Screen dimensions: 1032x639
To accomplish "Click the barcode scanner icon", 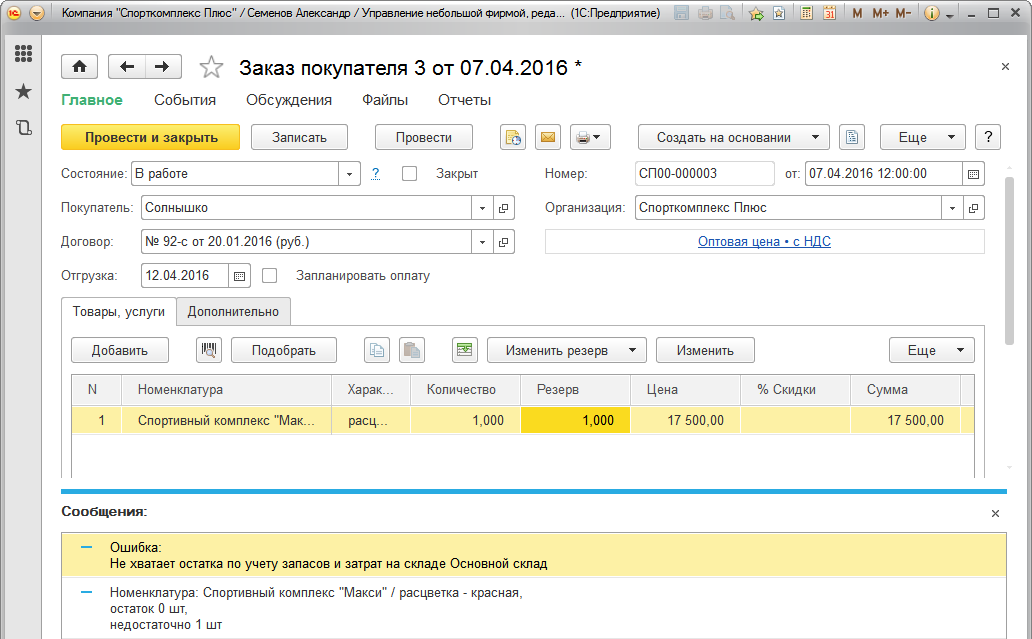I will click(x=209, y=350).
